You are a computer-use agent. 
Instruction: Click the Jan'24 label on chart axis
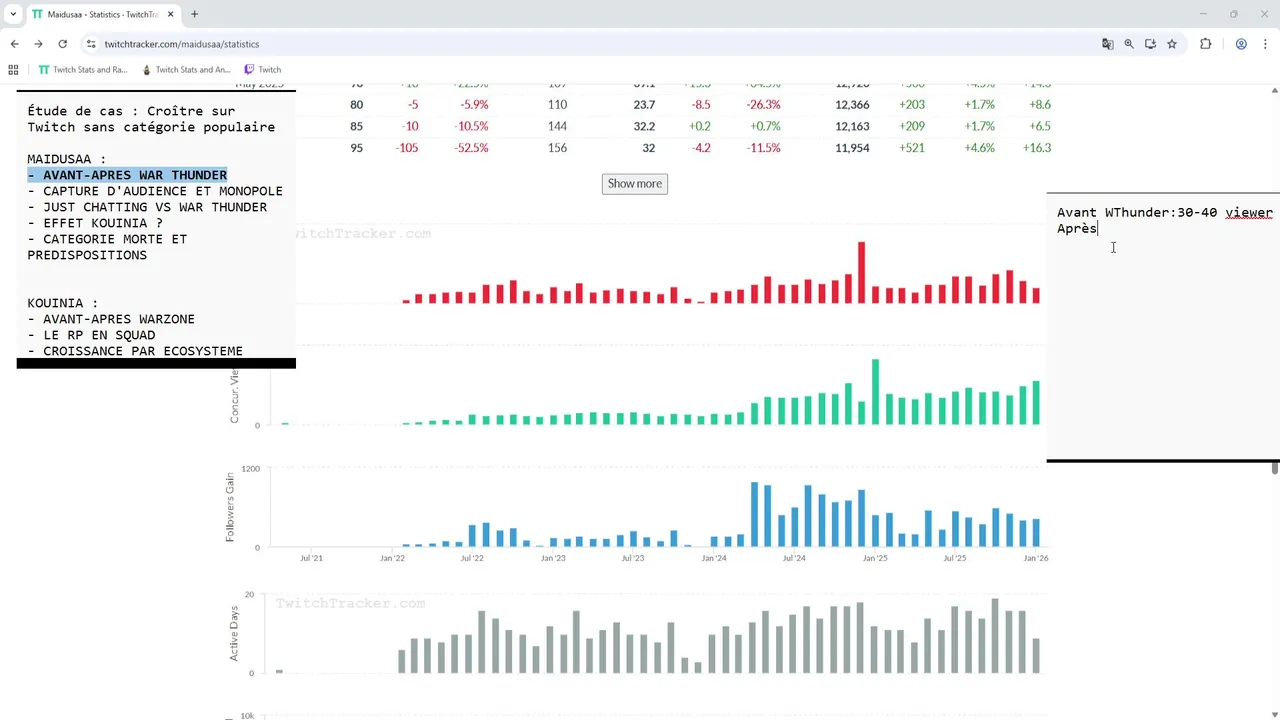point(714,558)
